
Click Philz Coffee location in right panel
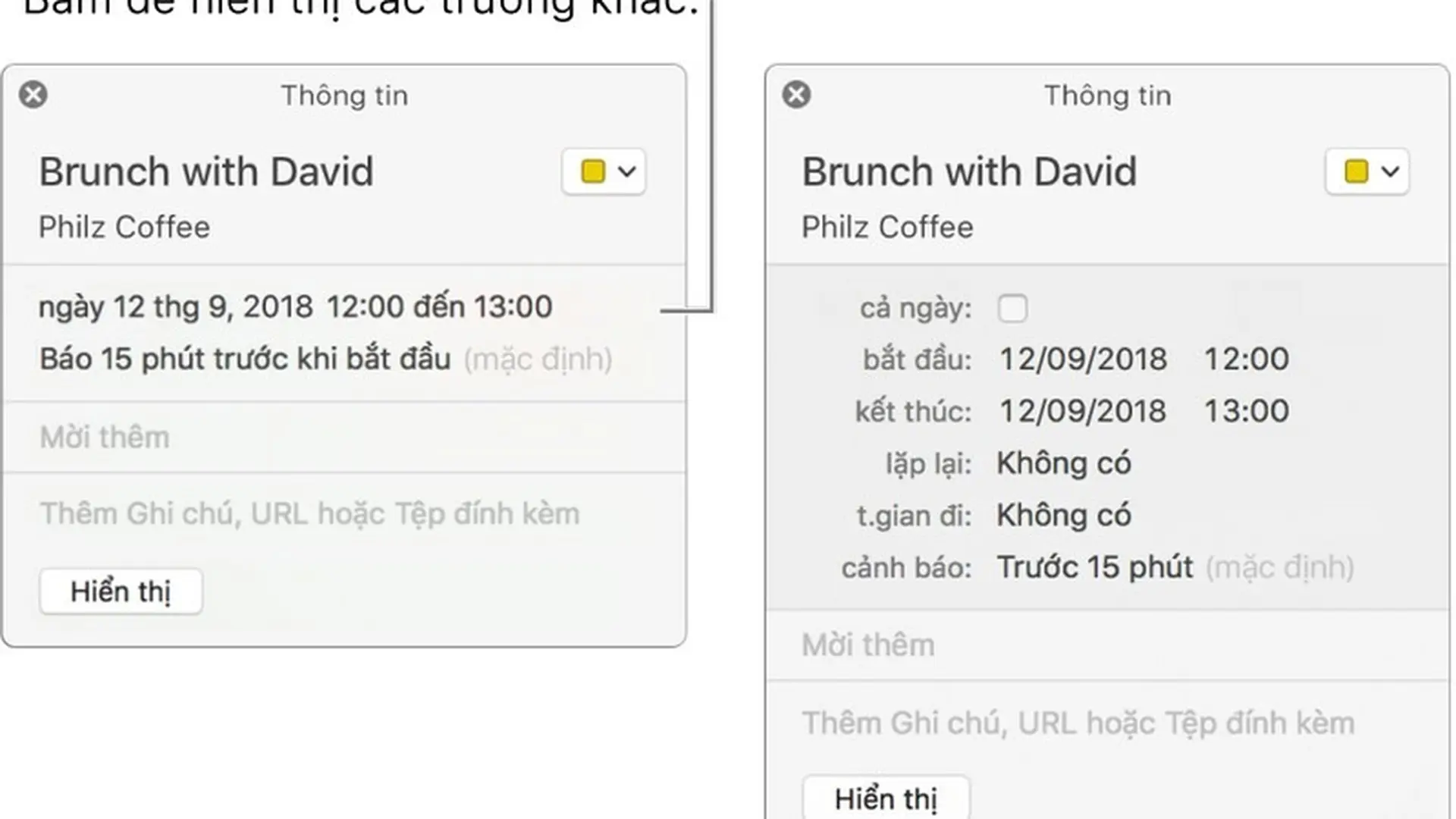coord(887,227)
